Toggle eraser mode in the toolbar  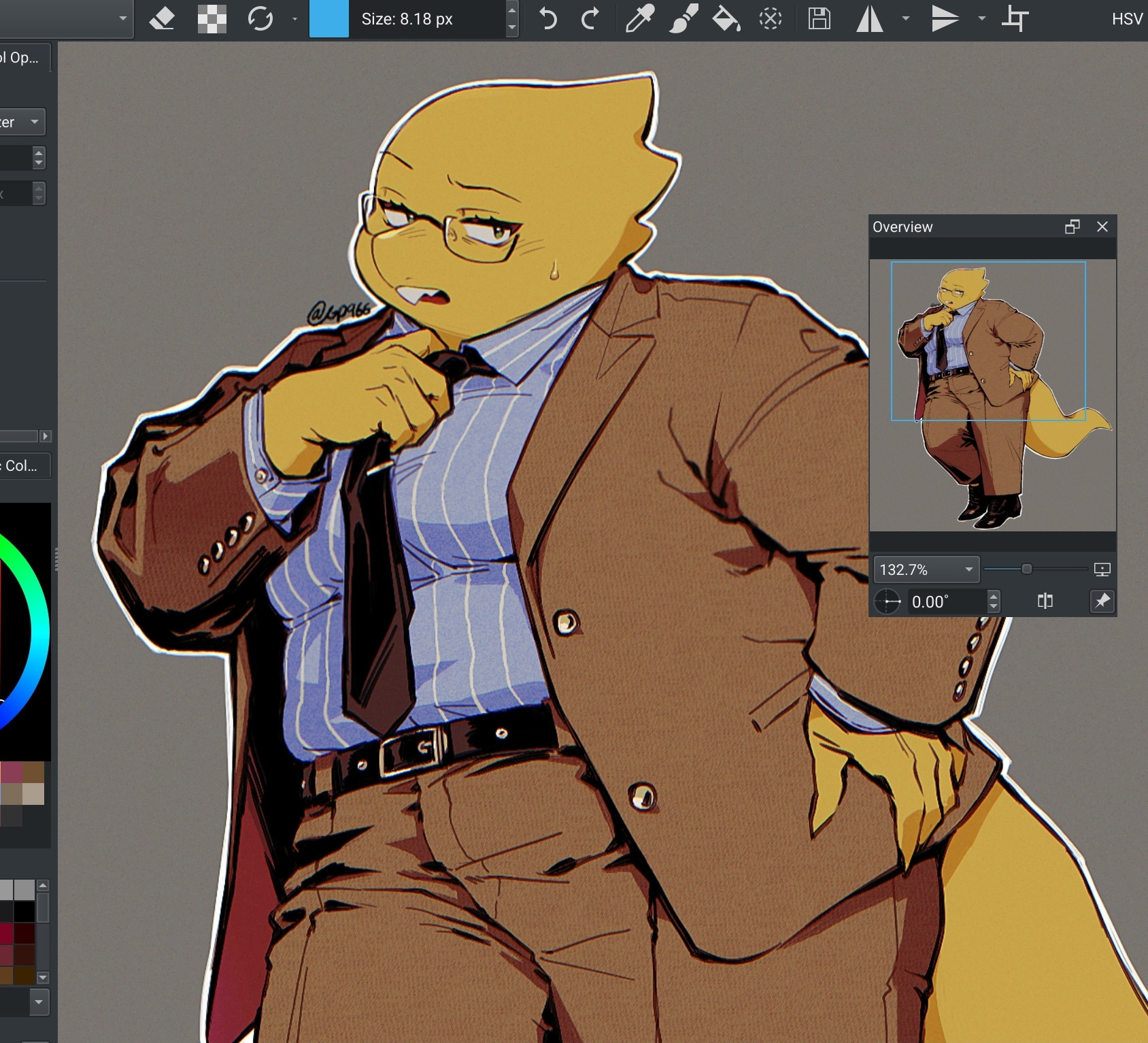coord(162,19)
